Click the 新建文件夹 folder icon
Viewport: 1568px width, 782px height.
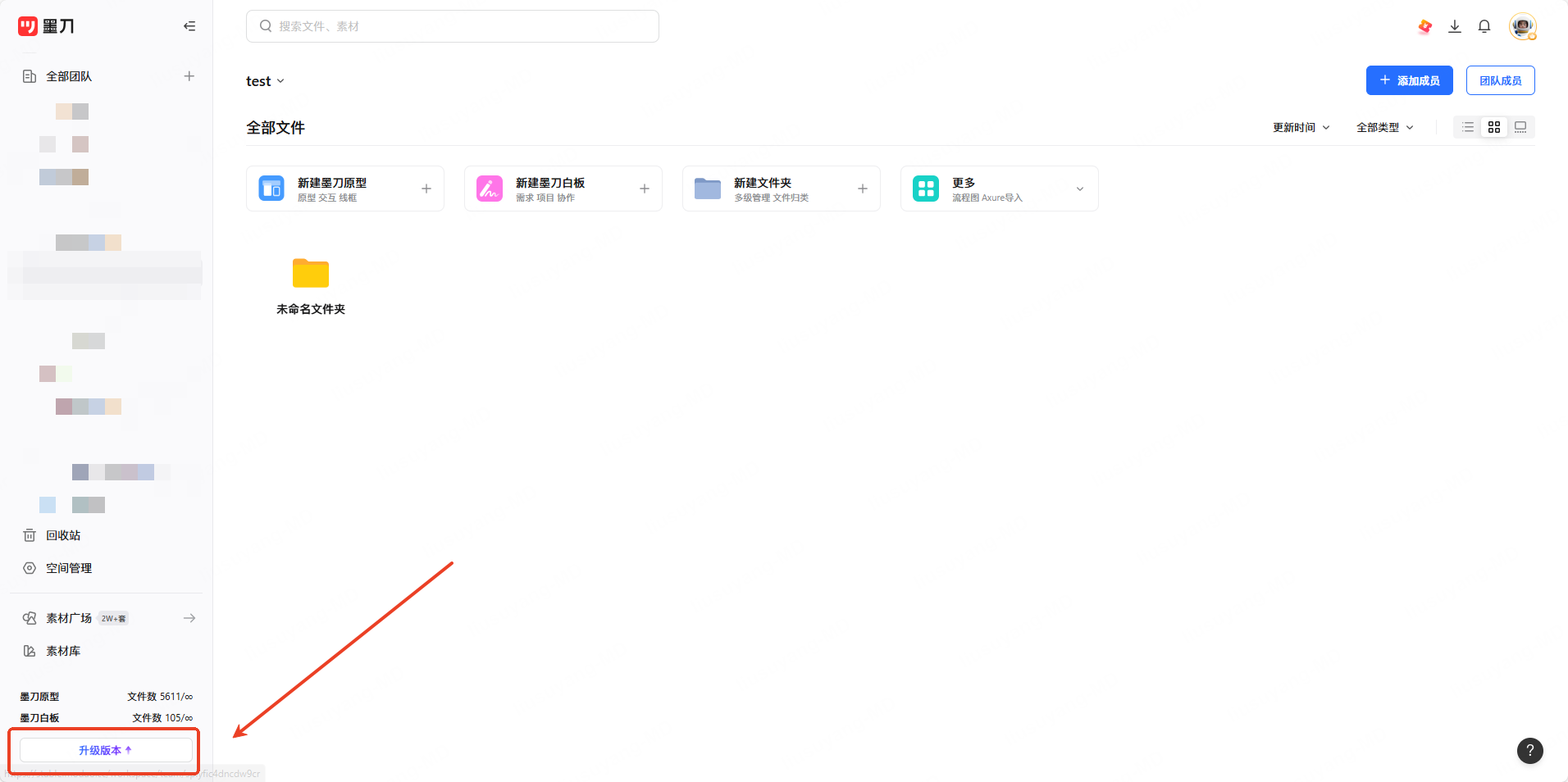(708, 189)
